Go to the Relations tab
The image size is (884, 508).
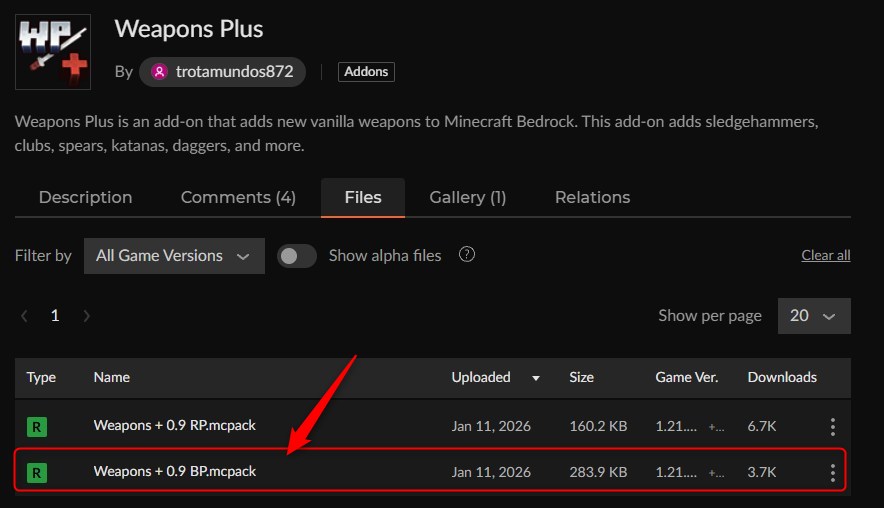[592, 197]
